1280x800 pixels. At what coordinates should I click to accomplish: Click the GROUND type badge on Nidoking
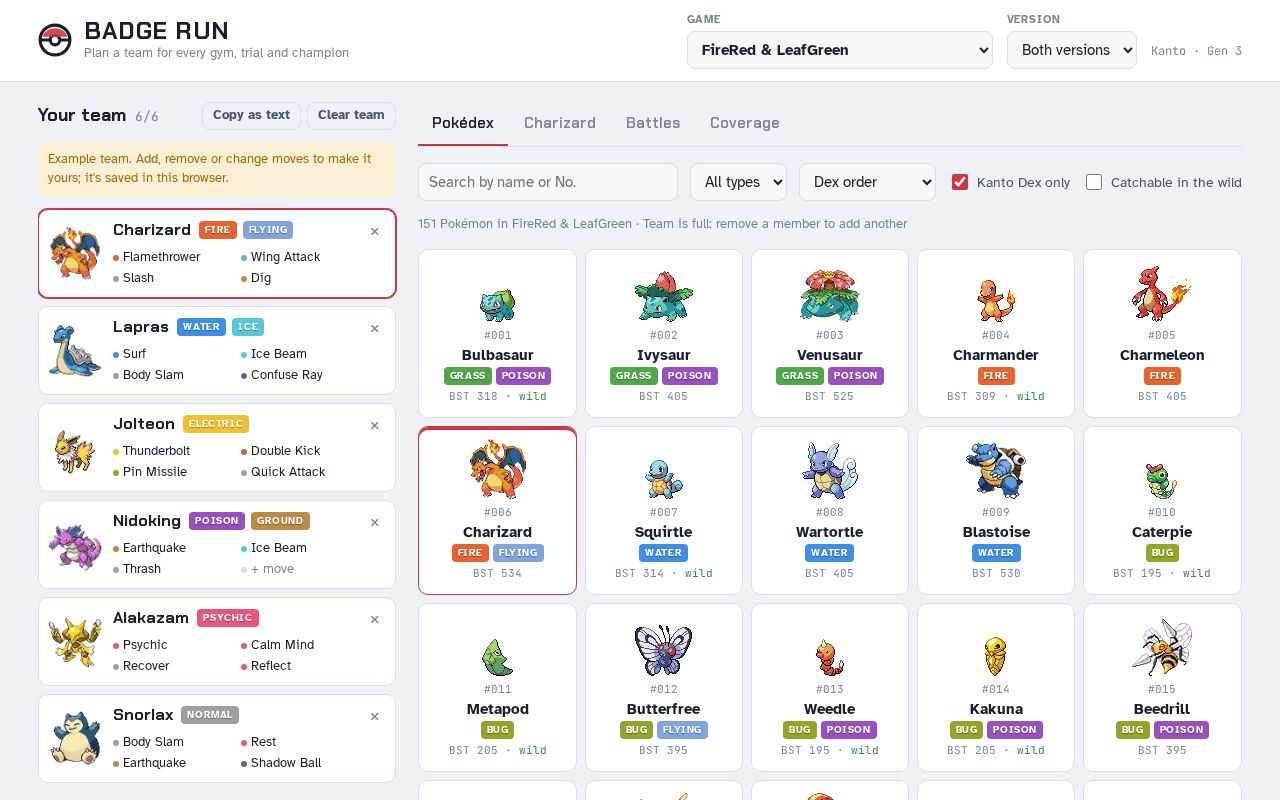pyautogui.click(x=280, y=521)
